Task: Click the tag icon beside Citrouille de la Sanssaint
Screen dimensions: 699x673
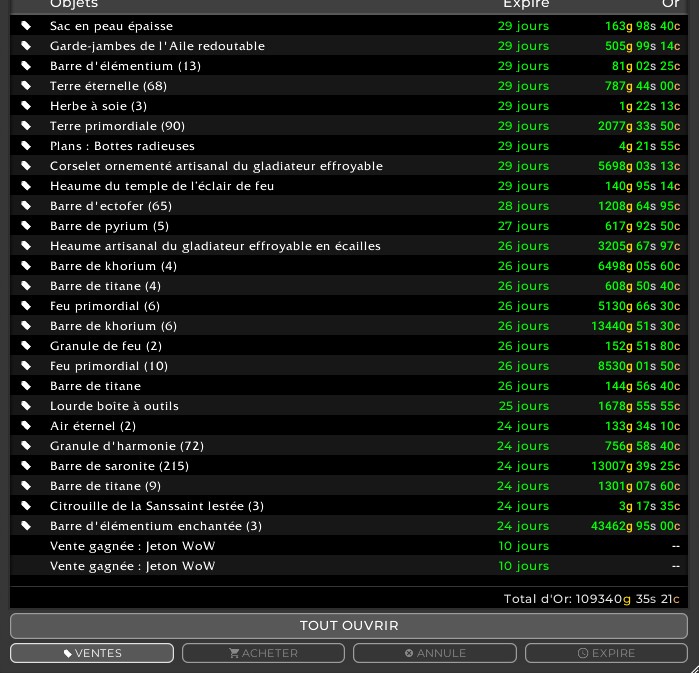Action: [x=26, y=506]
